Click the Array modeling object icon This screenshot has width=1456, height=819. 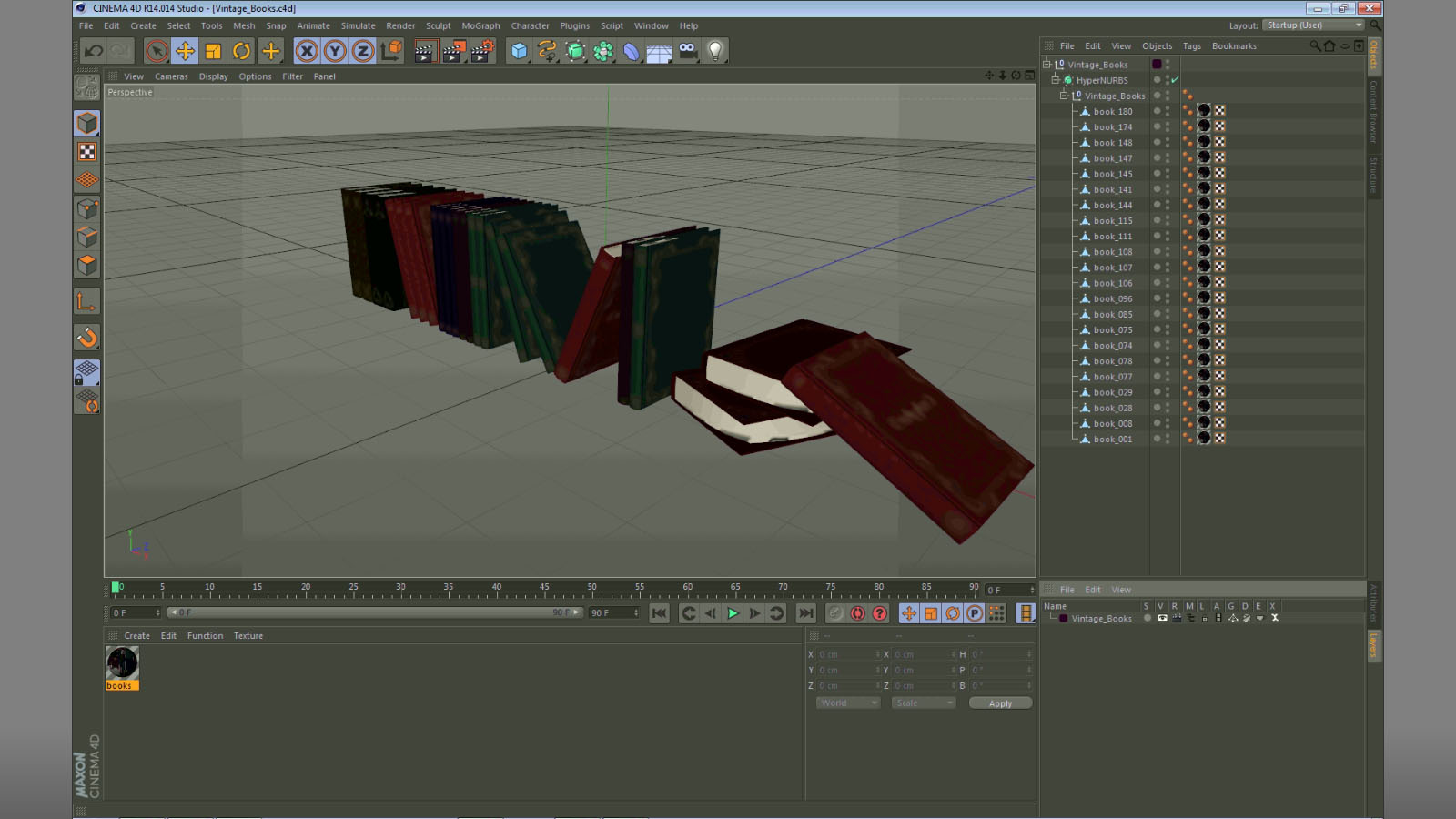(603, 51)
